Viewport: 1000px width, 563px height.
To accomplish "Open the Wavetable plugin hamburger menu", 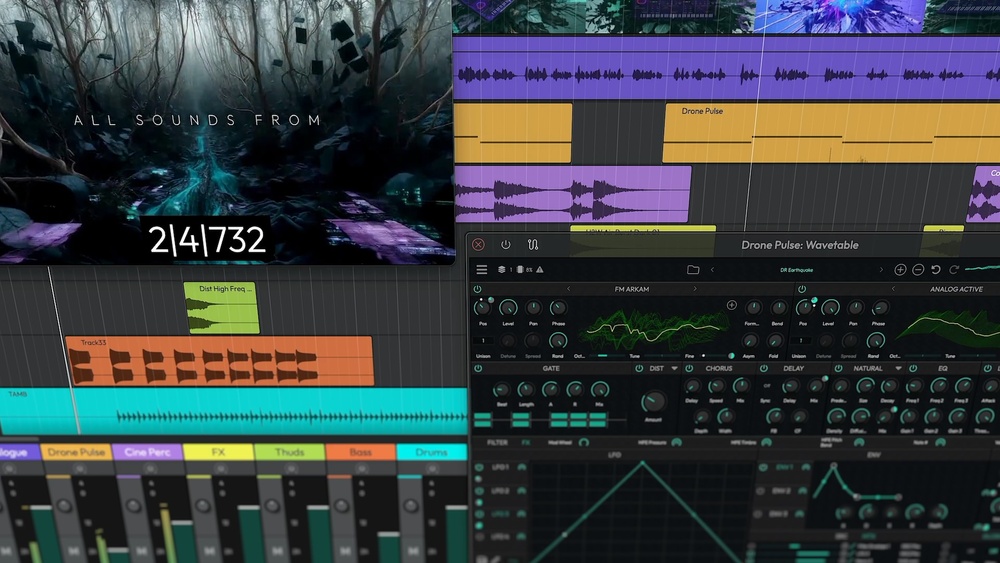I will 482,270.
